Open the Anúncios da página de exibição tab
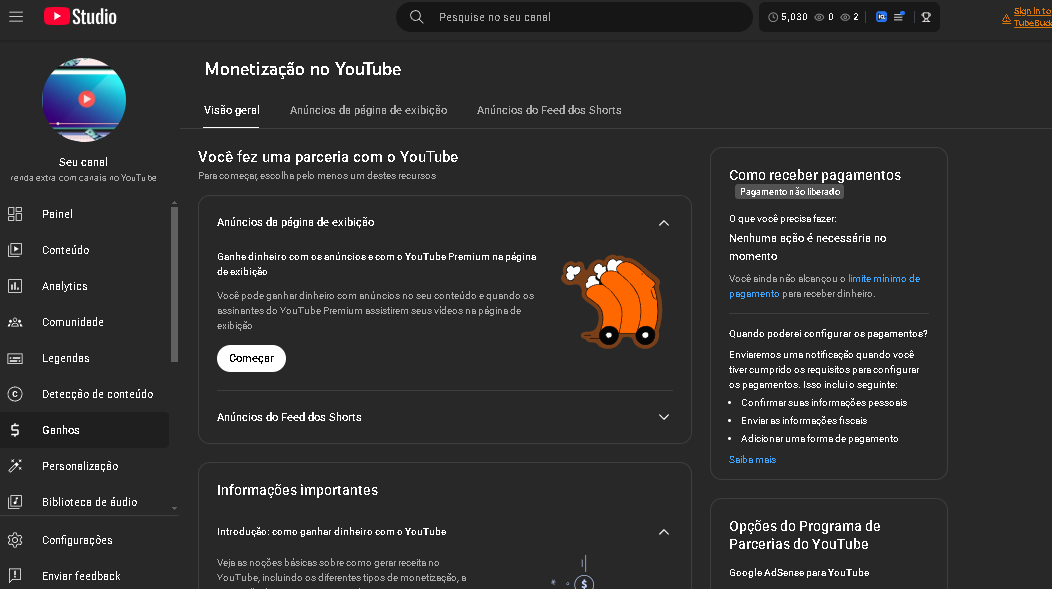This screenshot has width=1052, height=589. point(368,110)
